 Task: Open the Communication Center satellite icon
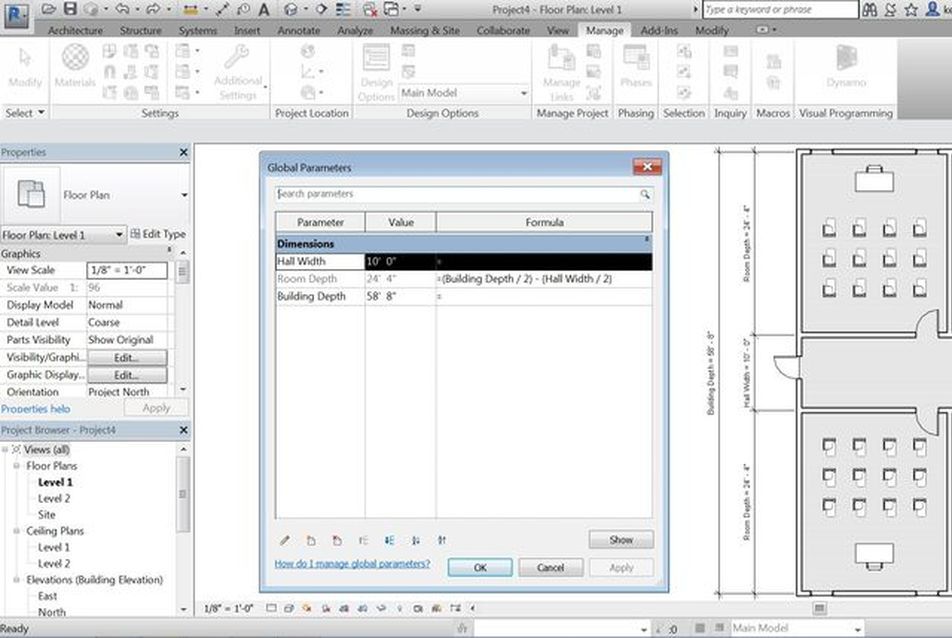pyautogui.click(x=890, y=9)
